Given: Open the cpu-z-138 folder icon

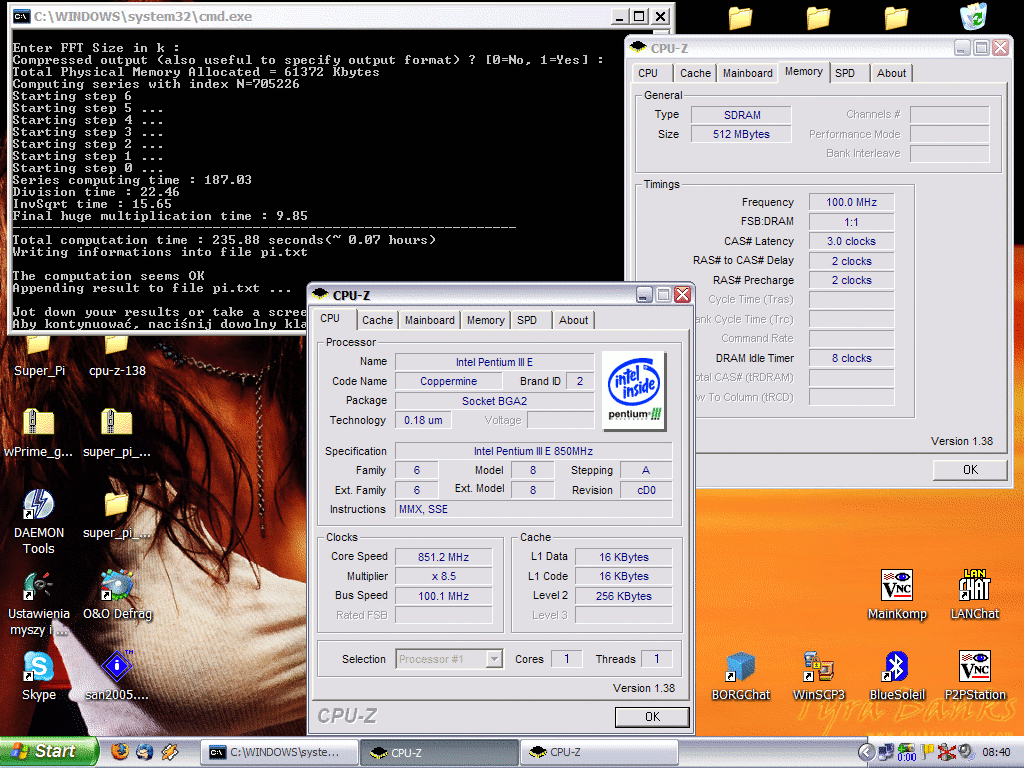Looking at the screenshot, I should (117, 357).
